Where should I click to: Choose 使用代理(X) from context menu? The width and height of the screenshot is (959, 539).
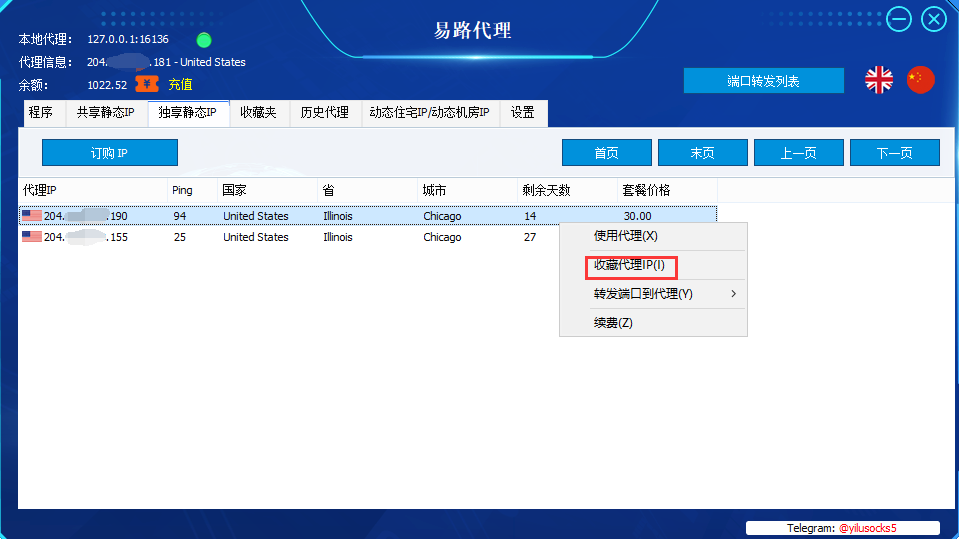(x=653, y=236)
